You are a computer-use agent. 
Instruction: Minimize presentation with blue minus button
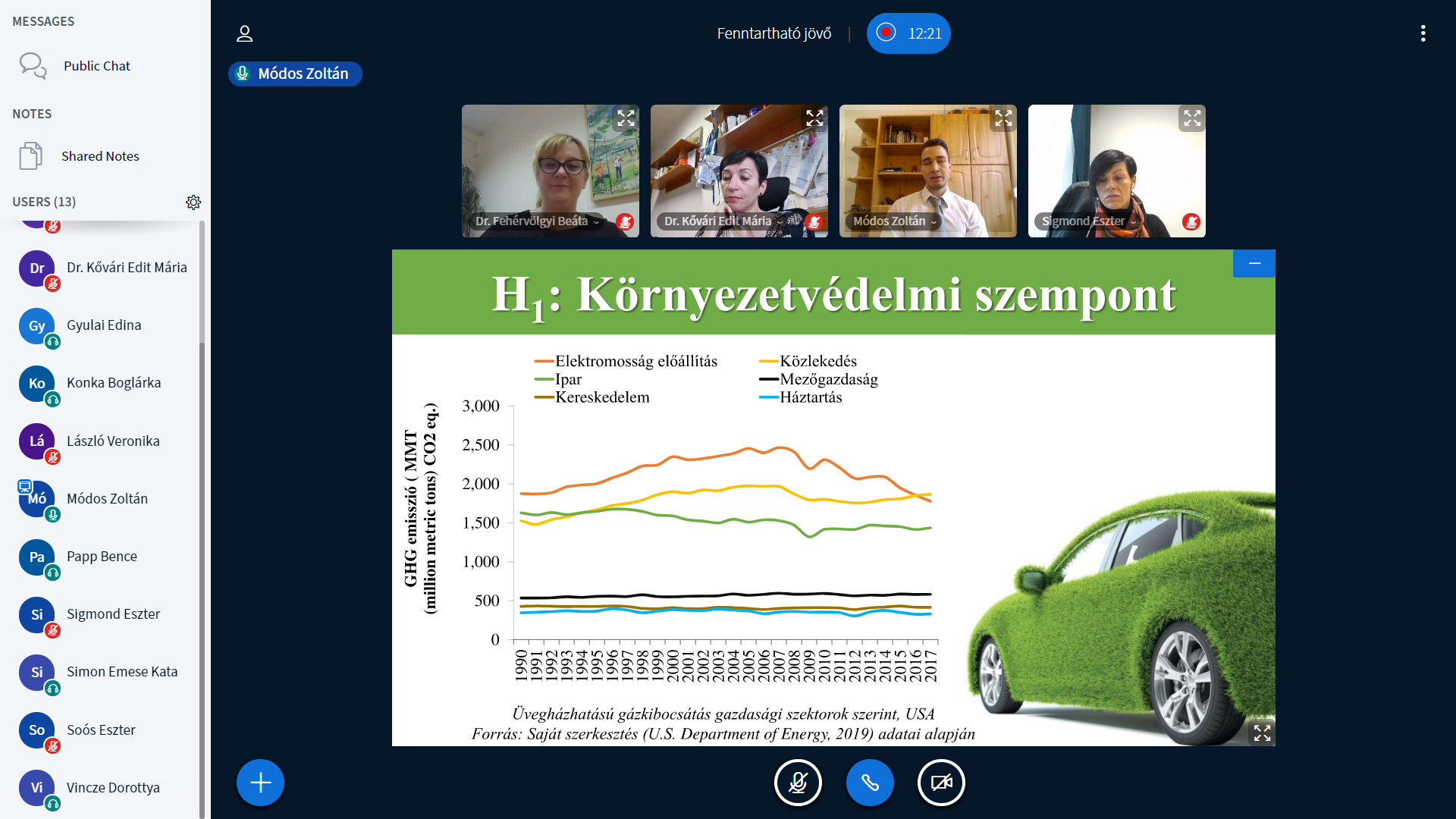tap(1254, 263)
